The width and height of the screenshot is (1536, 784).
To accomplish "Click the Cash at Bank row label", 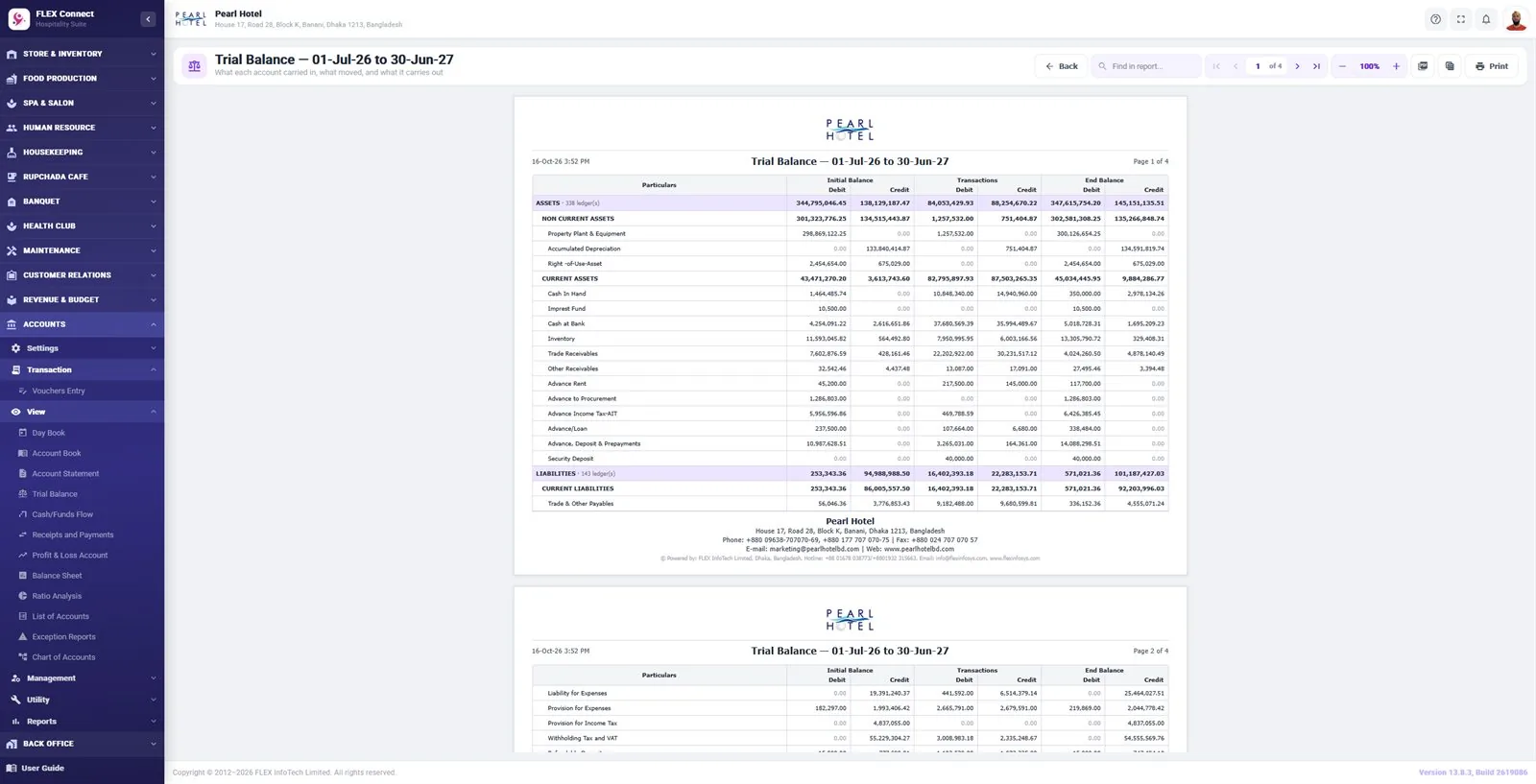I will tap(566, 323).
